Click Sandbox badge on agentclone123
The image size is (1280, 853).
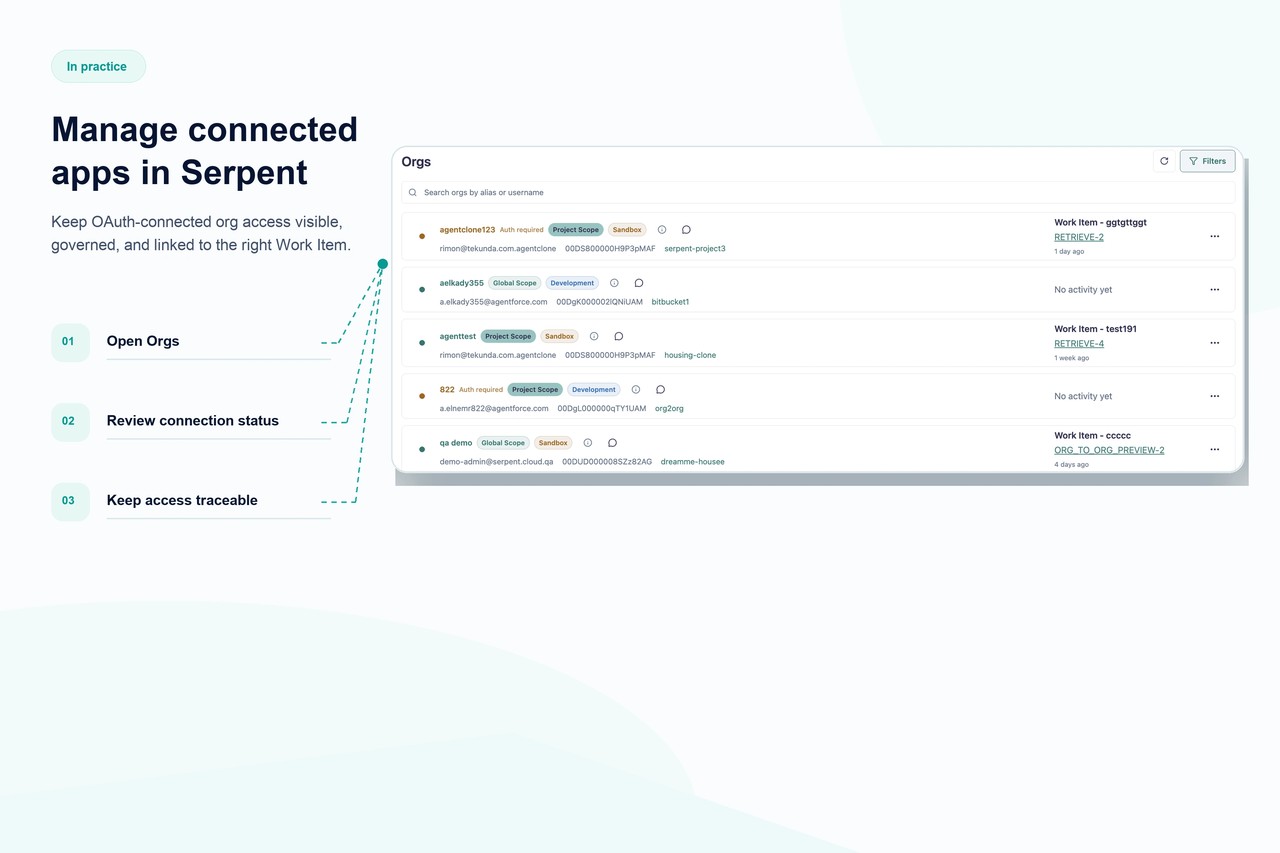point(627,230)
